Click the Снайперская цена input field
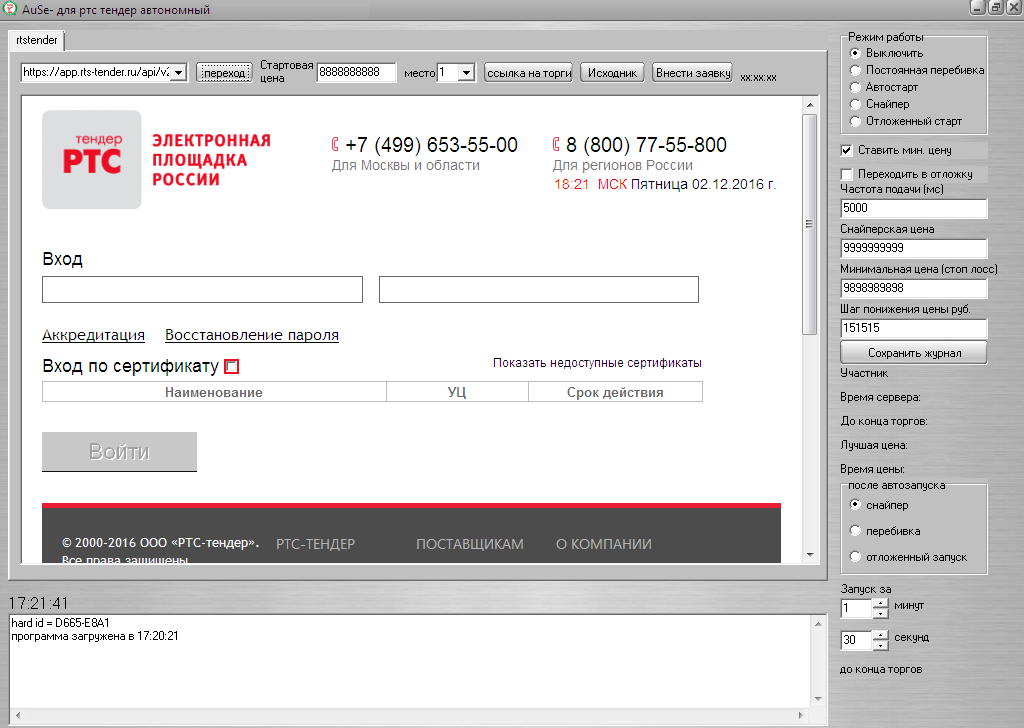This screenshot has width=1024, height=728. (913, 248)
